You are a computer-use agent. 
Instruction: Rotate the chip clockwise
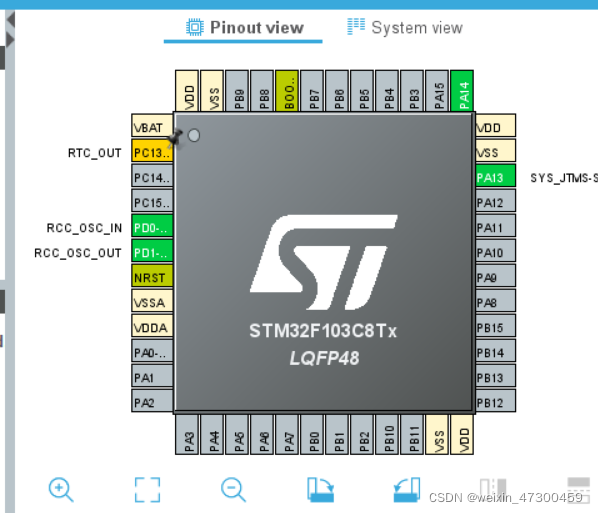pos(320,489)
